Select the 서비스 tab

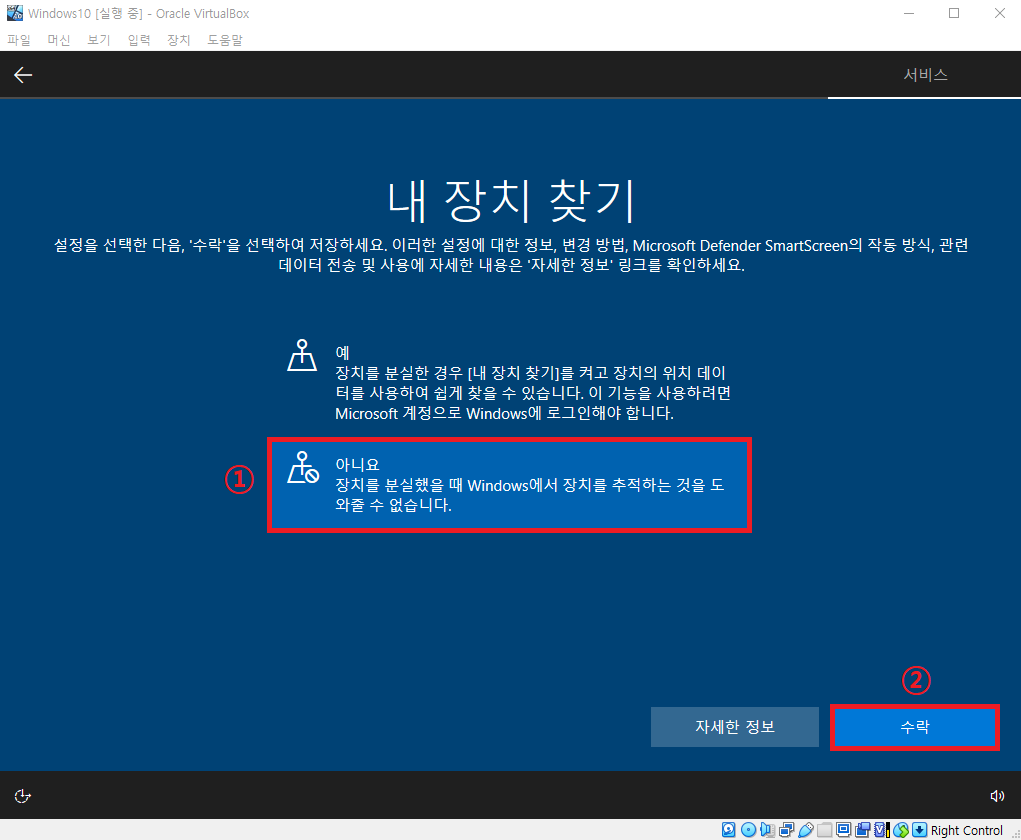[x=925, y=75]
